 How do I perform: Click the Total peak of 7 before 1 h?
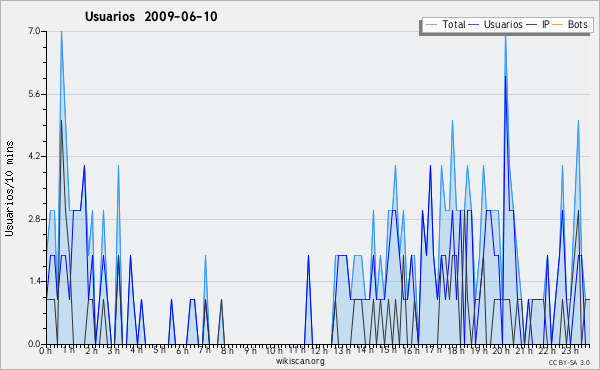pos(61,32)
